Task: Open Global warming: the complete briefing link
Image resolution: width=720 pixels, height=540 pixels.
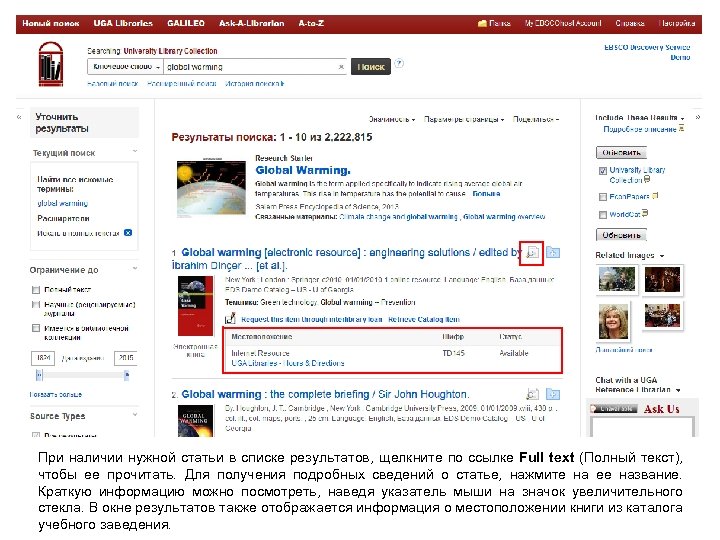Action: [325, 394]
